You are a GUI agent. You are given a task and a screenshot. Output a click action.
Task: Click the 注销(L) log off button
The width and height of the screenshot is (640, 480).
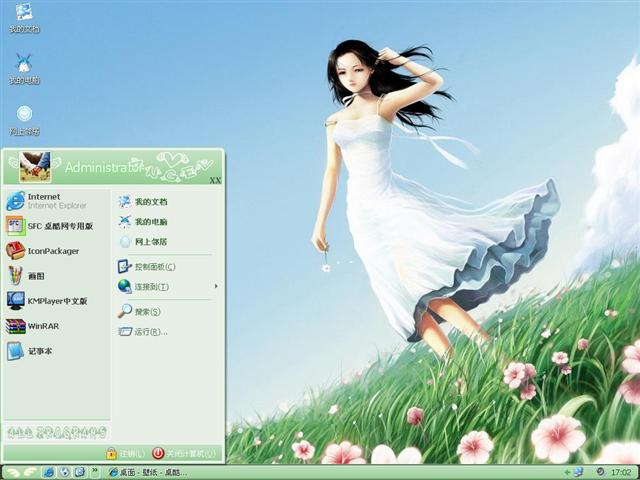[126, 453]
